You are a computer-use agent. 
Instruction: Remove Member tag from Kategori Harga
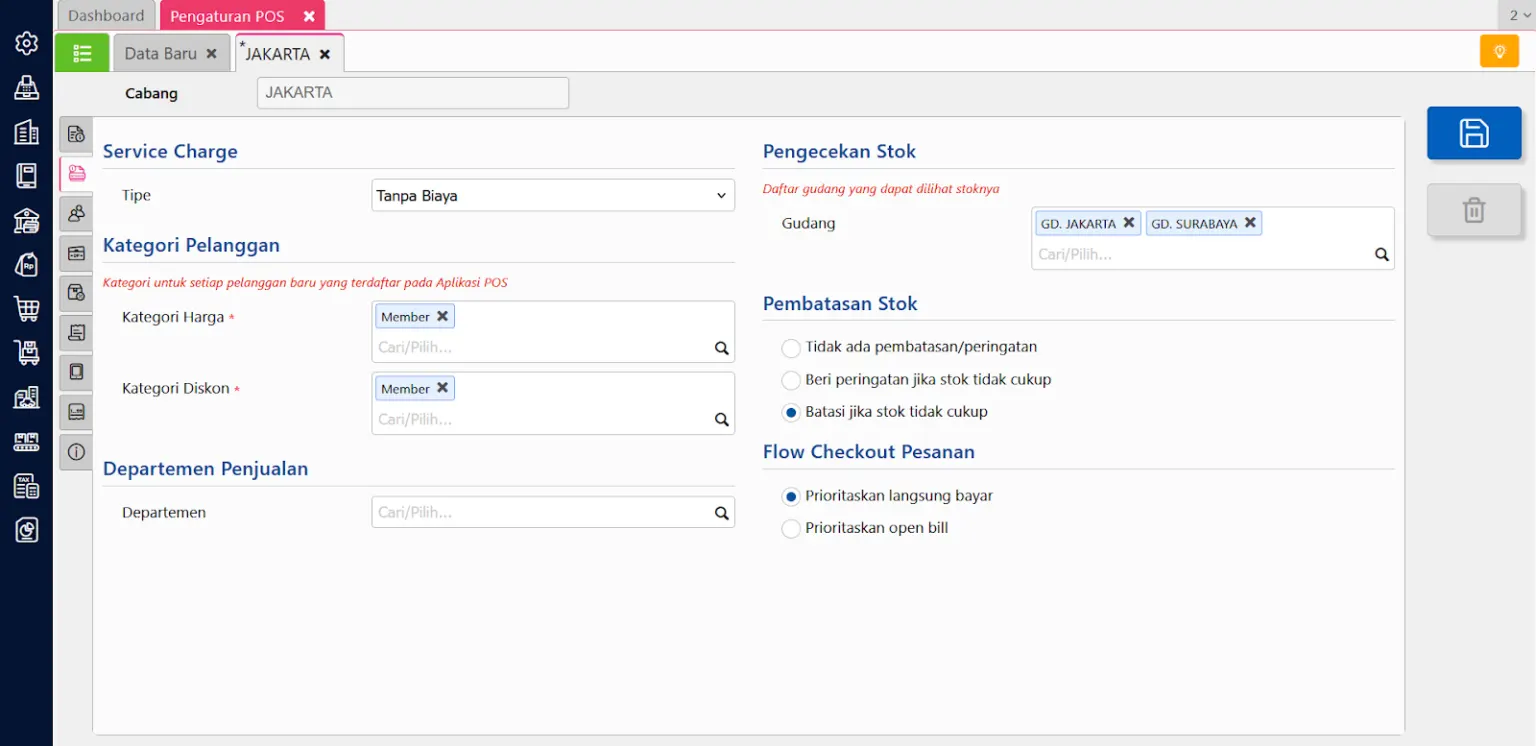tap(442, 316)
